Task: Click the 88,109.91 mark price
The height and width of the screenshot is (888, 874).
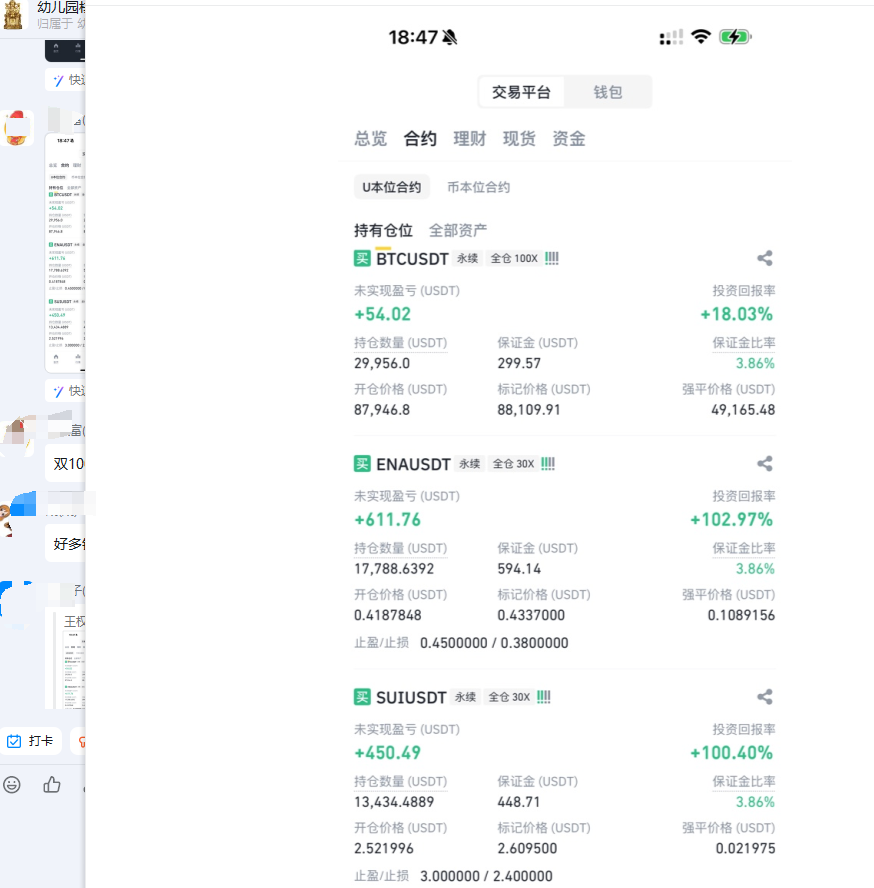Action: point(528,410)
